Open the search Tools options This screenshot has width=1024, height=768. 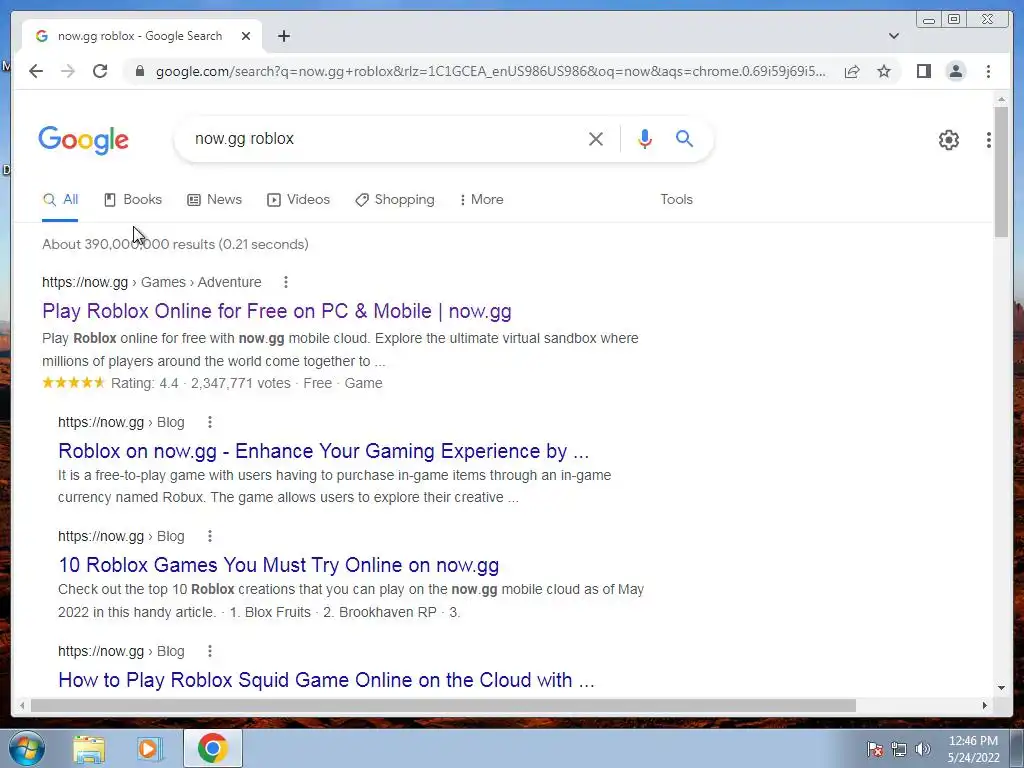[676, 200]
